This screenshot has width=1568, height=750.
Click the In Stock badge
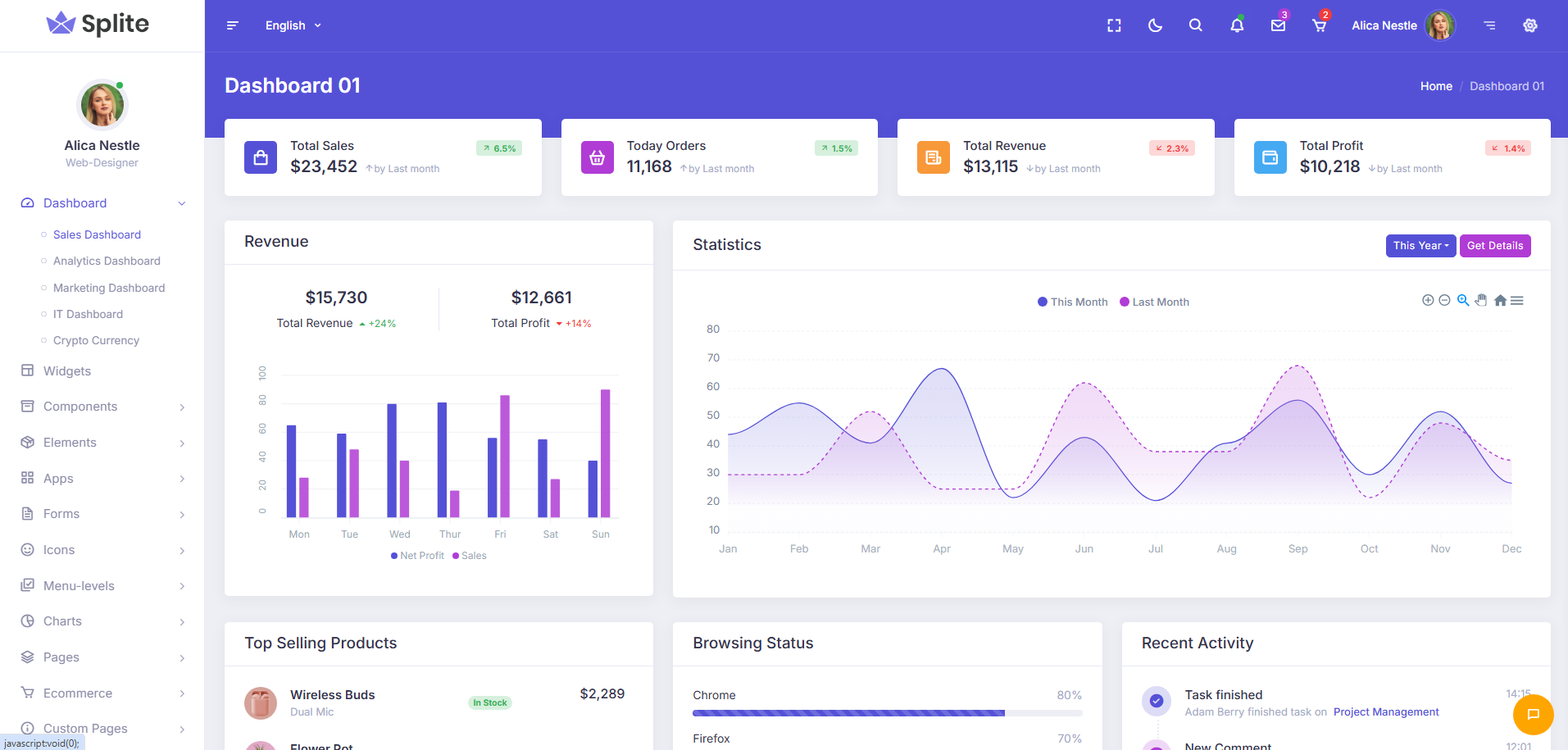490,702
